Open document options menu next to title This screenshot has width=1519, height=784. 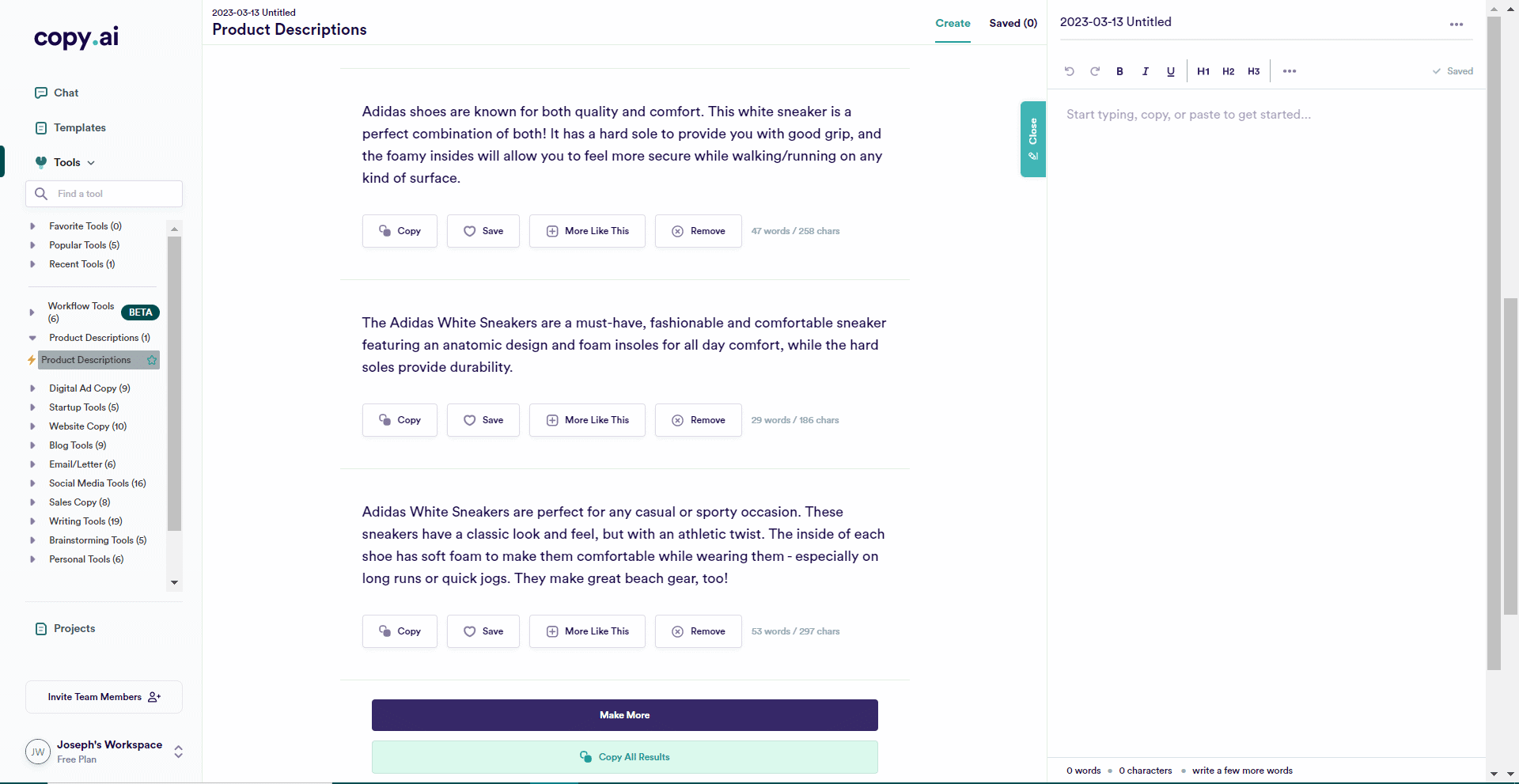point(1456,25)
